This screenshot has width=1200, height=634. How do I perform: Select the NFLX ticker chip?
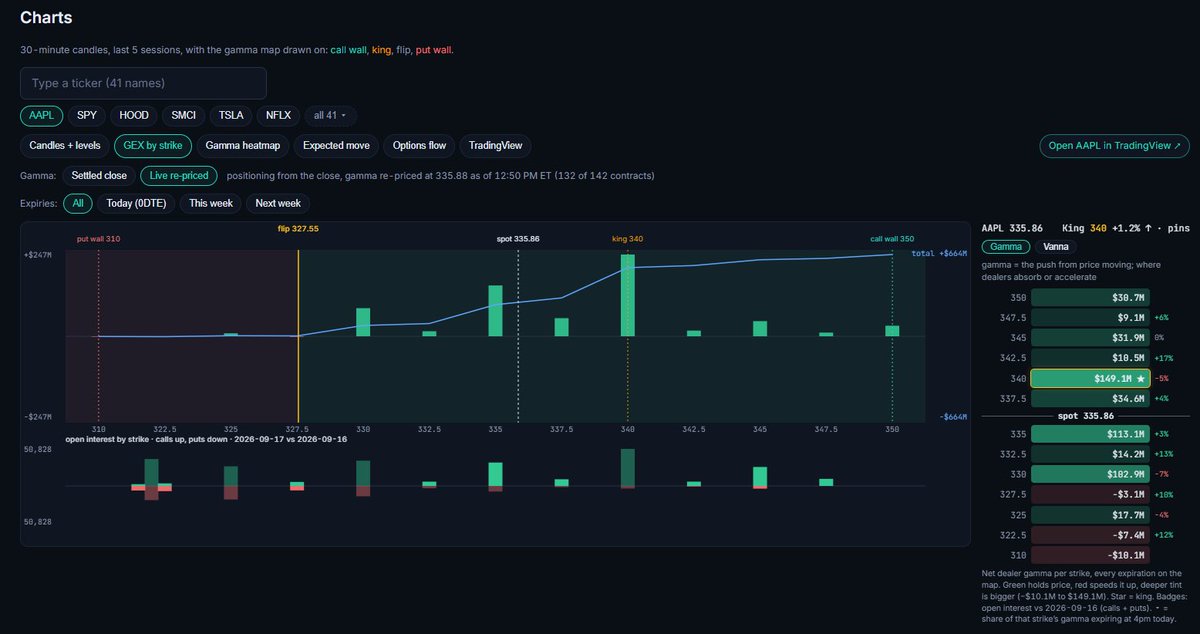click(x=278, y=115)
